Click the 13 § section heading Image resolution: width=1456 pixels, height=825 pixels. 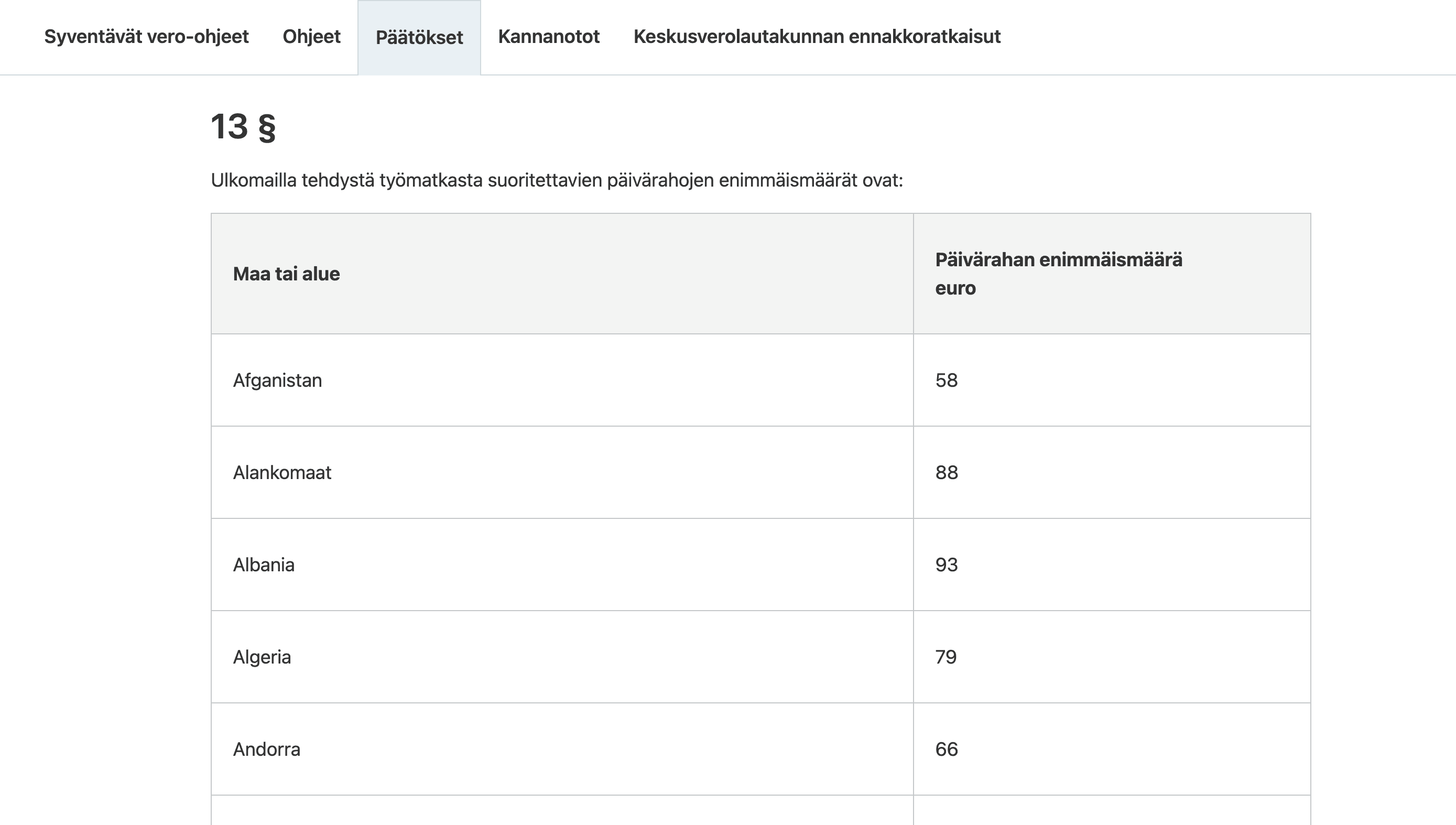(243, 126)
